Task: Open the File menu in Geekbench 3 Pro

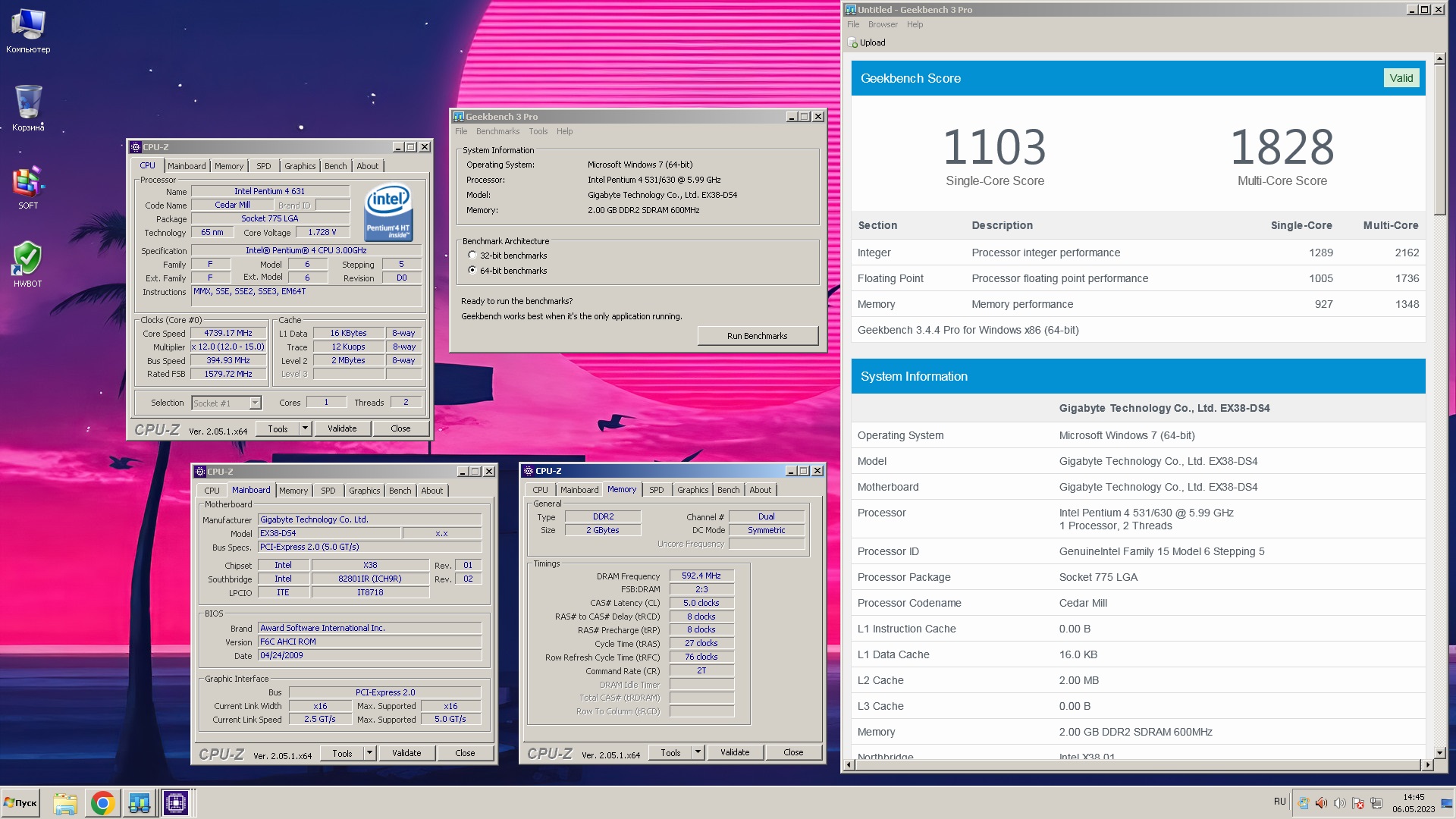Action: (461, 131)
